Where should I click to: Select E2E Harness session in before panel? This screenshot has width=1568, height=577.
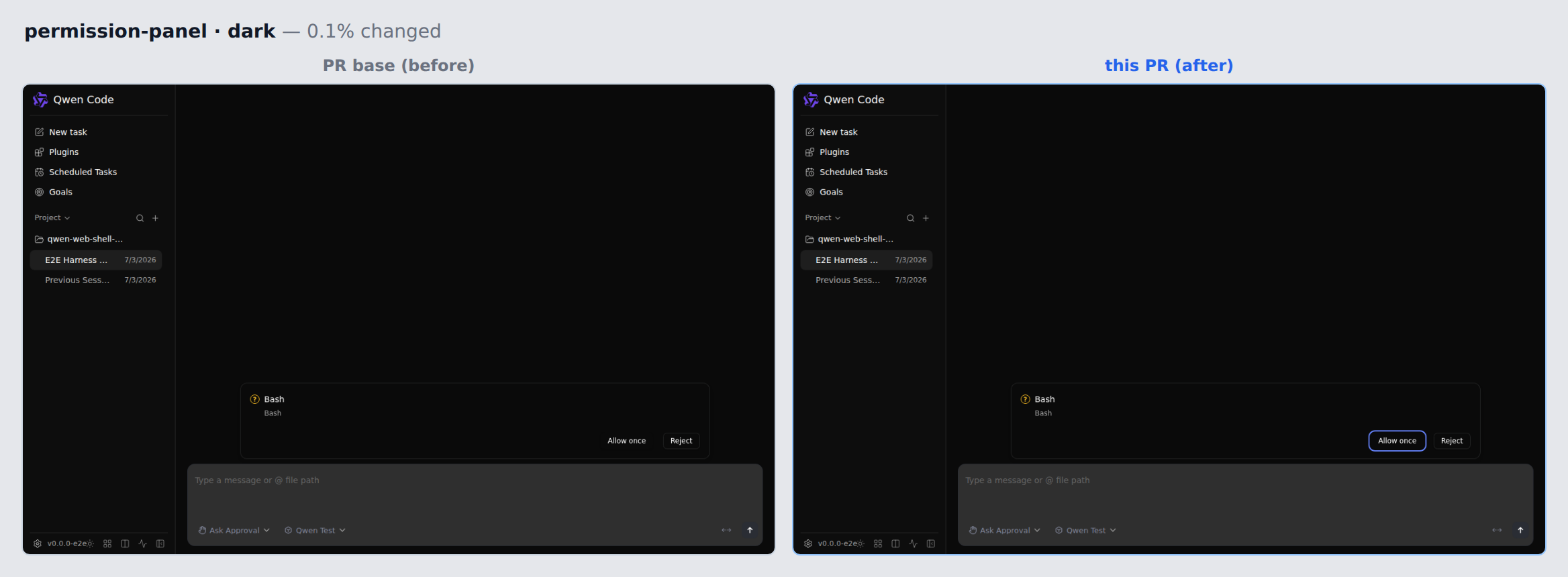pyautogui.click(x=96, y=260)
